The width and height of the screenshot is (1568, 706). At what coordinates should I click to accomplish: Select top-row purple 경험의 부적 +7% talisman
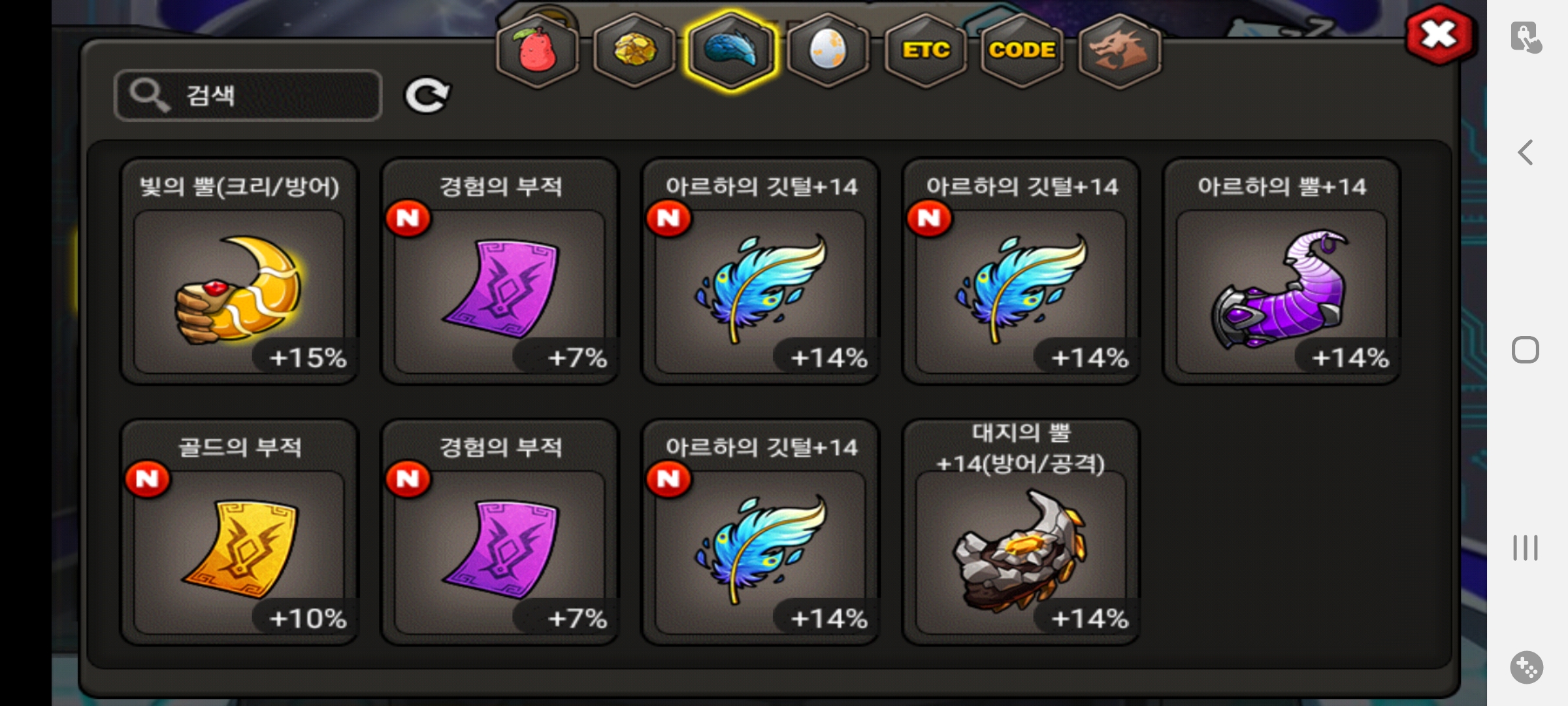500,271
